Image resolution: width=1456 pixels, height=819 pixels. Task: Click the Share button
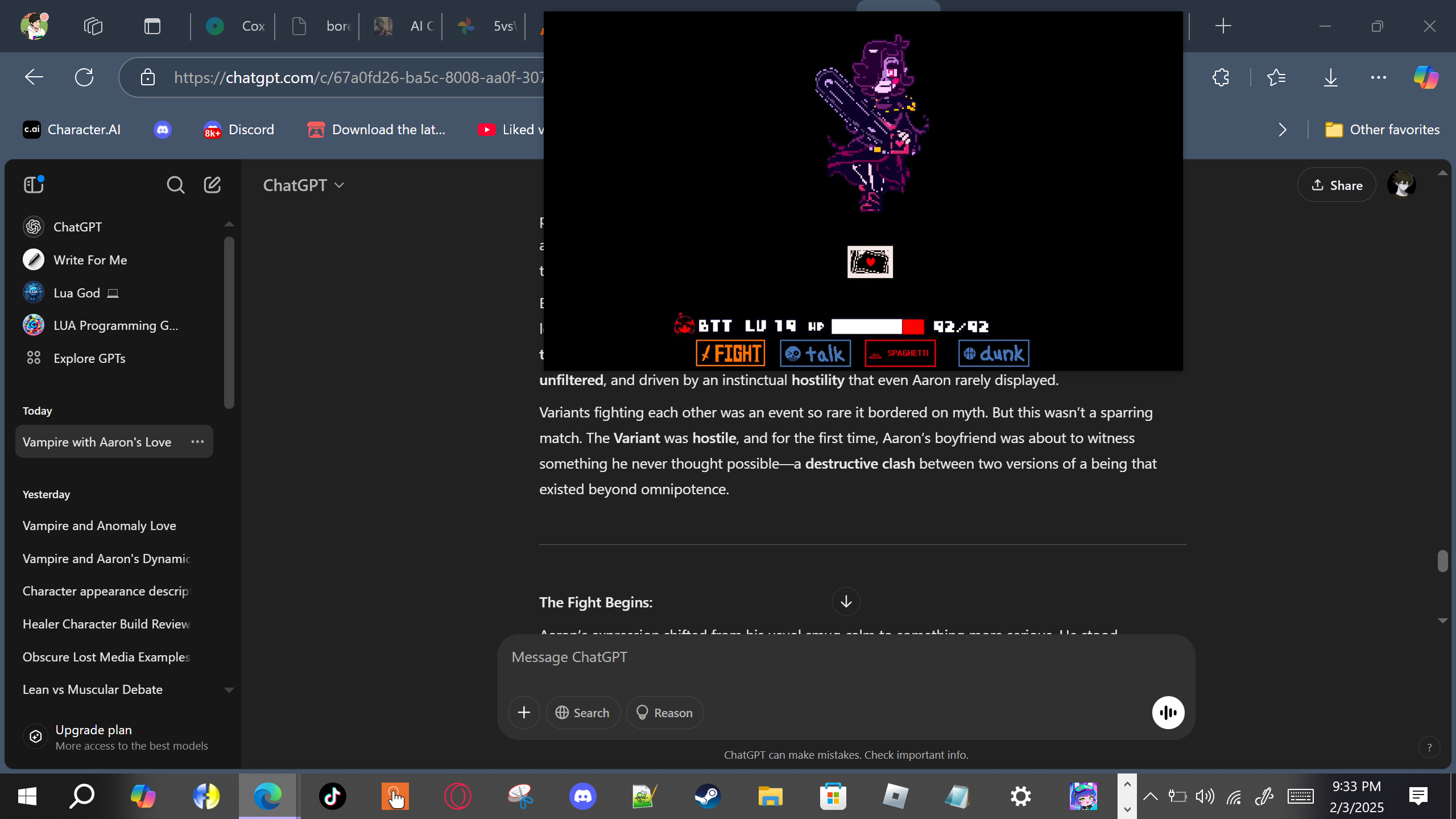(1337, 185)
